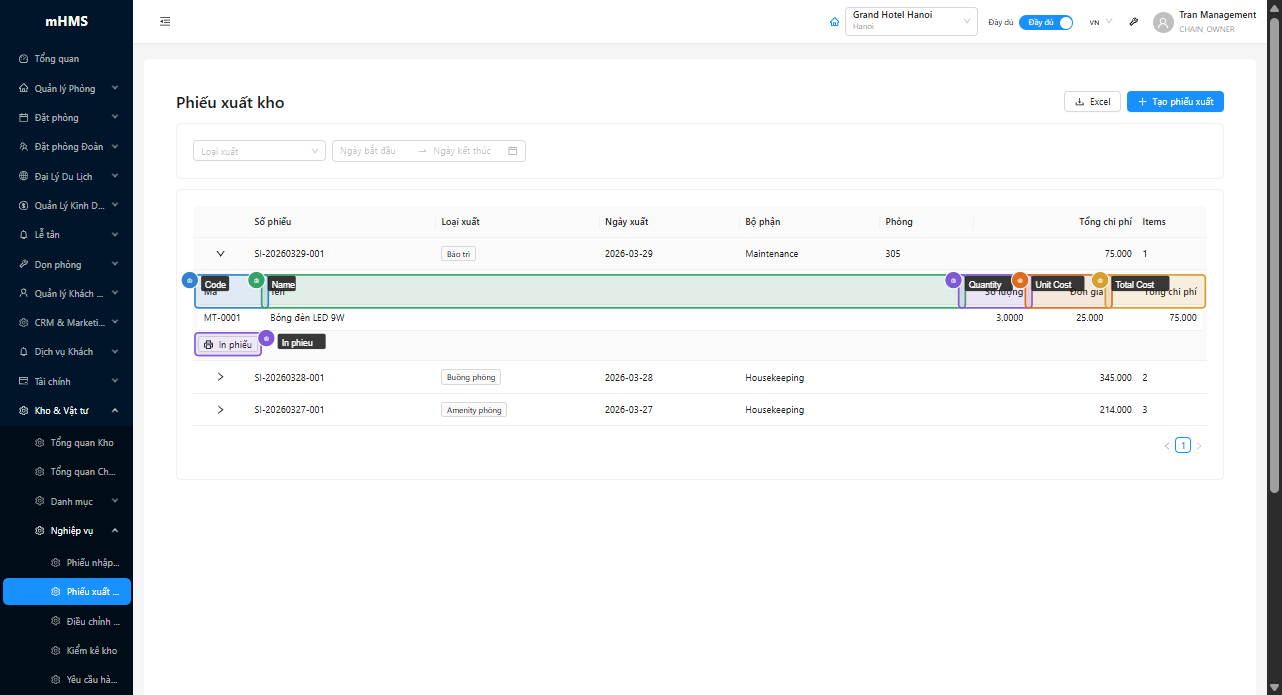1282x695 pixels.
Task: Open the Grand Hotel Hanoi selector dropdown
Action: tap(910, 22)
